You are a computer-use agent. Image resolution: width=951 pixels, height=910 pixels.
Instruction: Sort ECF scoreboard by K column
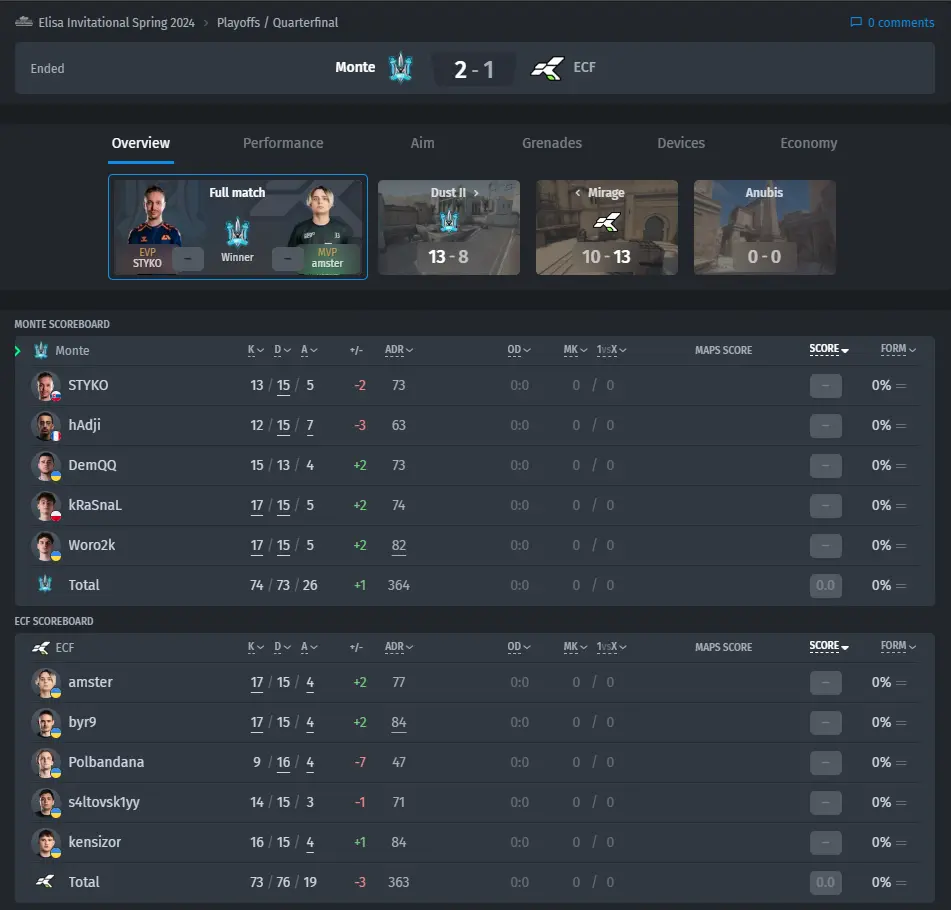255,647
